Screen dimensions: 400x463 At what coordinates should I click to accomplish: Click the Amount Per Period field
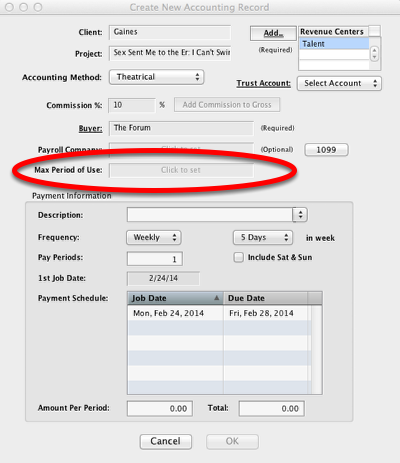(160, 408)
